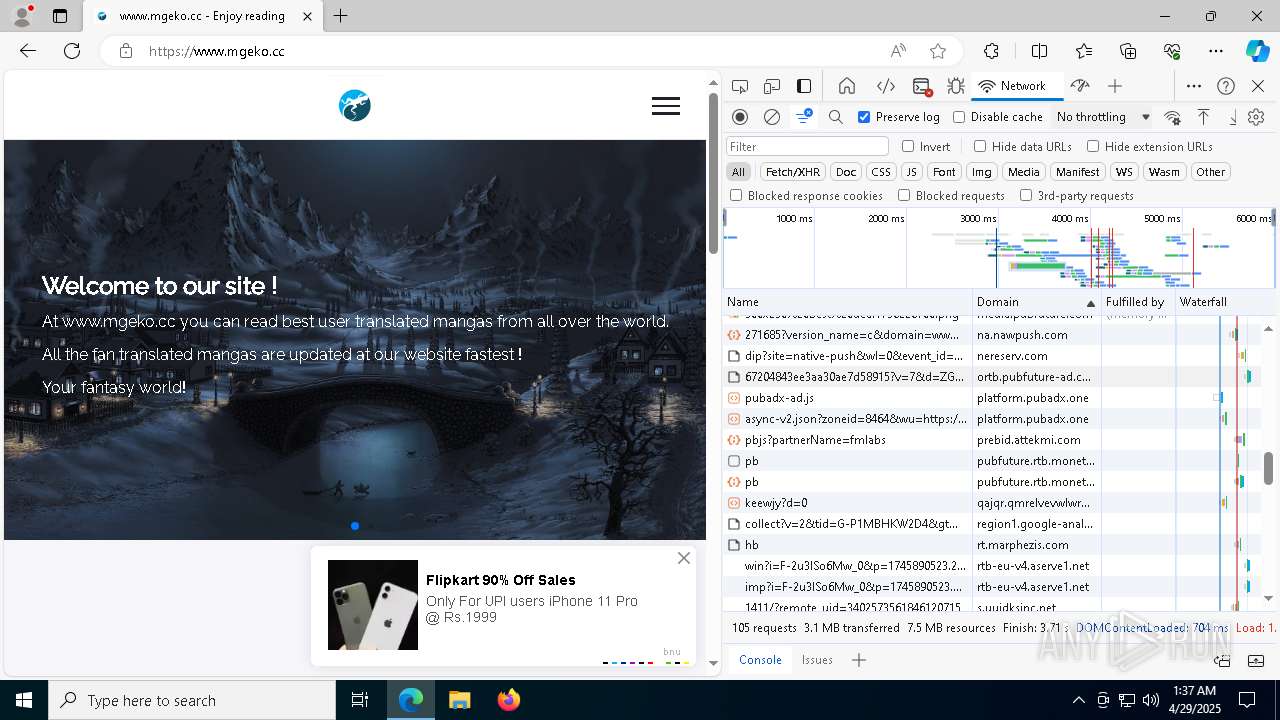
Task: Filter requests by Font type
Action: pos(944,172)
